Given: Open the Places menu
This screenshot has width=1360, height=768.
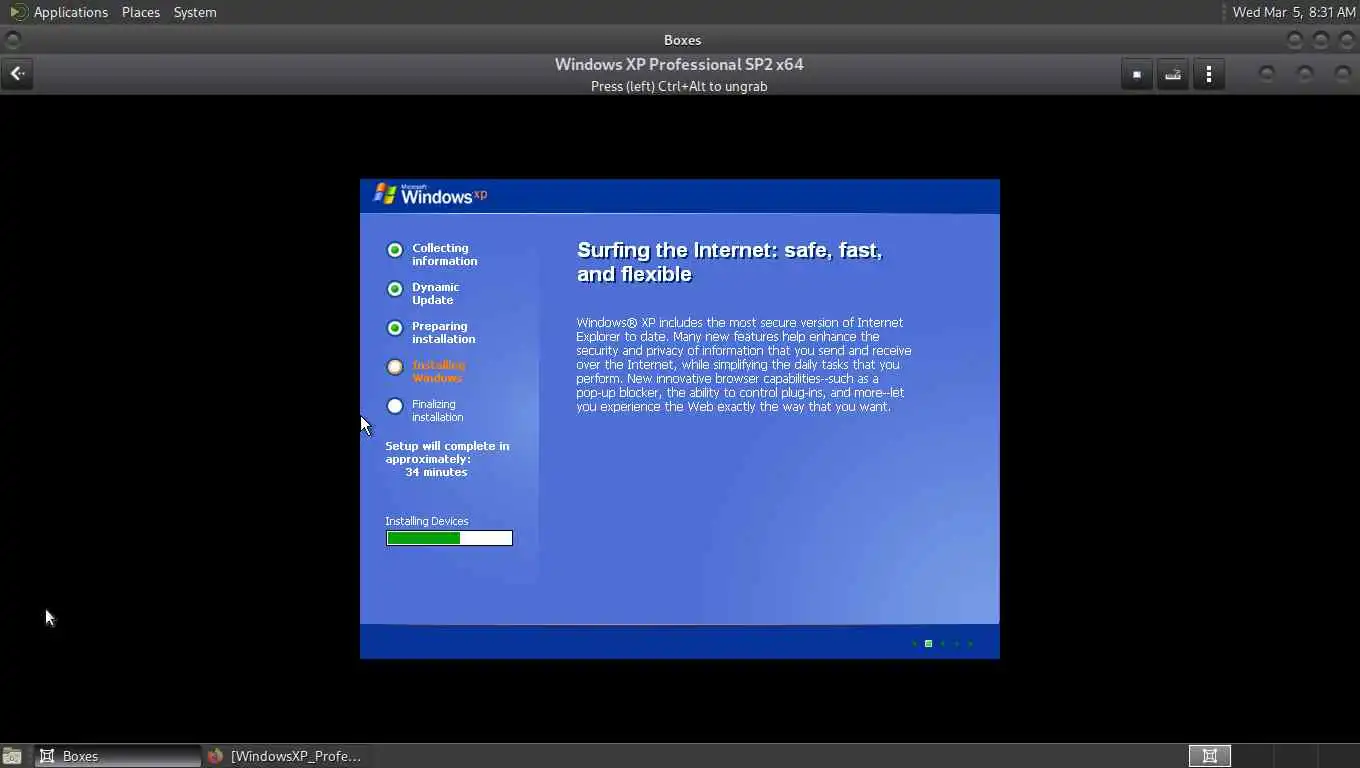Looking at the screenshot, I should (140, 12).
